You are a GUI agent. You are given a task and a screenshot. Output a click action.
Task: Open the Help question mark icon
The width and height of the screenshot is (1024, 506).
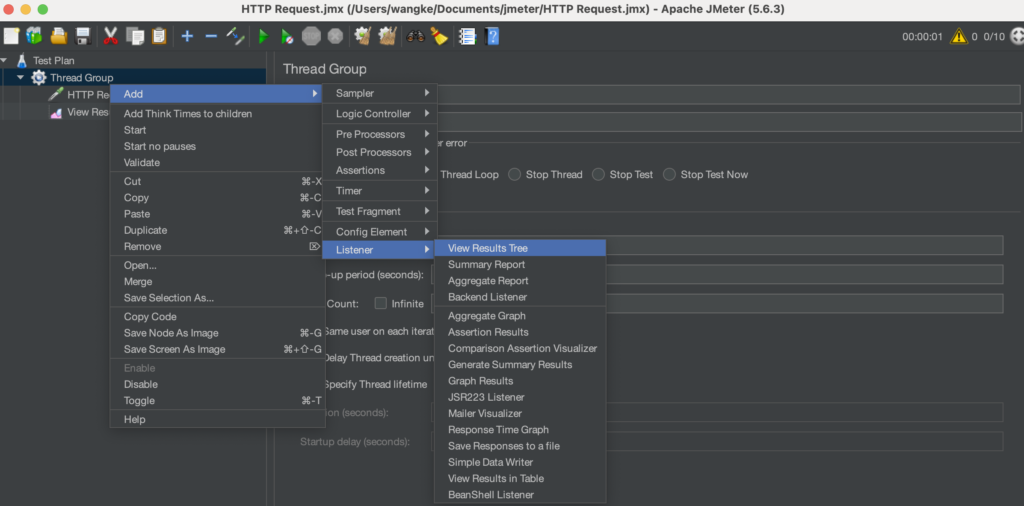point(492,36)
